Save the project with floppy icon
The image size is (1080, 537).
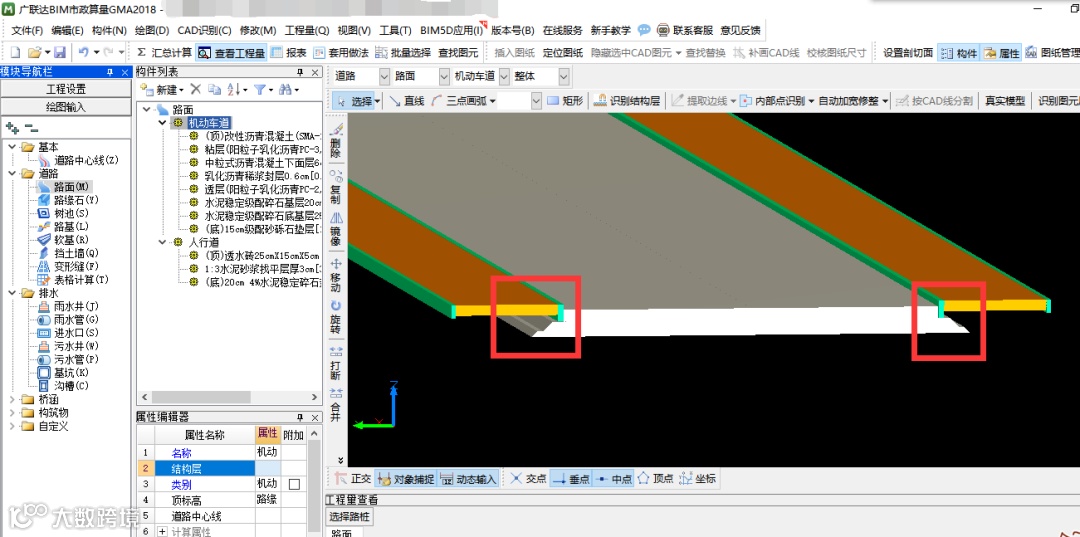59,52
